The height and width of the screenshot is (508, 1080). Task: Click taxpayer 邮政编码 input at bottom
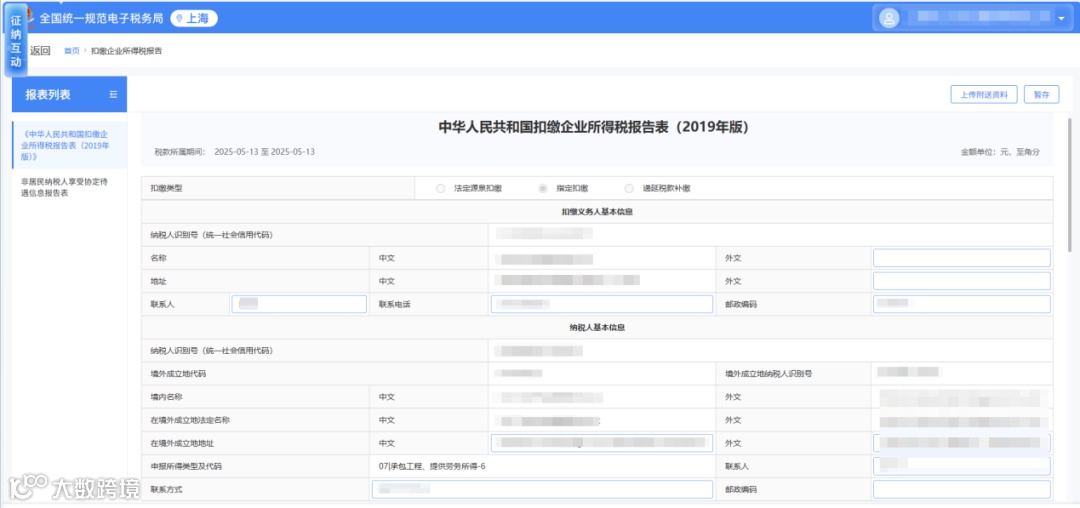coord(962,489)
